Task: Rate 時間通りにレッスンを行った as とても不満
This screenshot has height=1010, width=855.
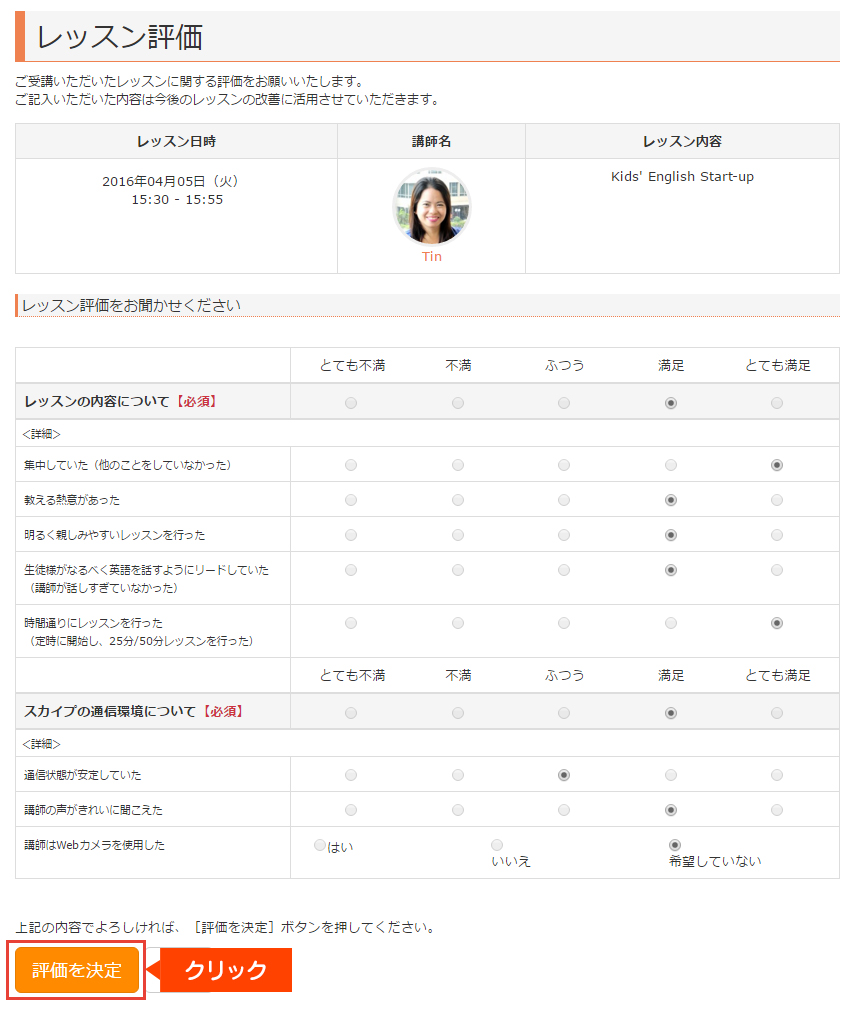Action: [351, 623]
